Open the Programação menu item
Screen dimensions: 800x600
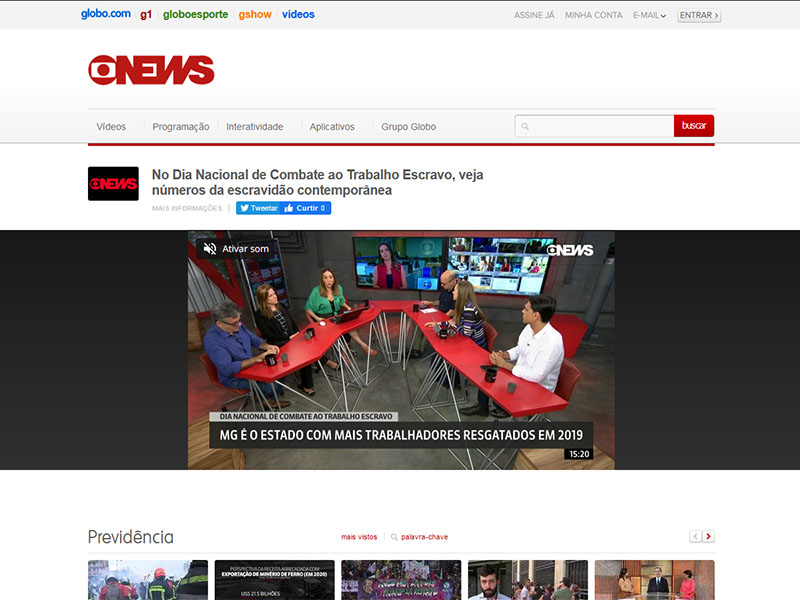[181, 127]
